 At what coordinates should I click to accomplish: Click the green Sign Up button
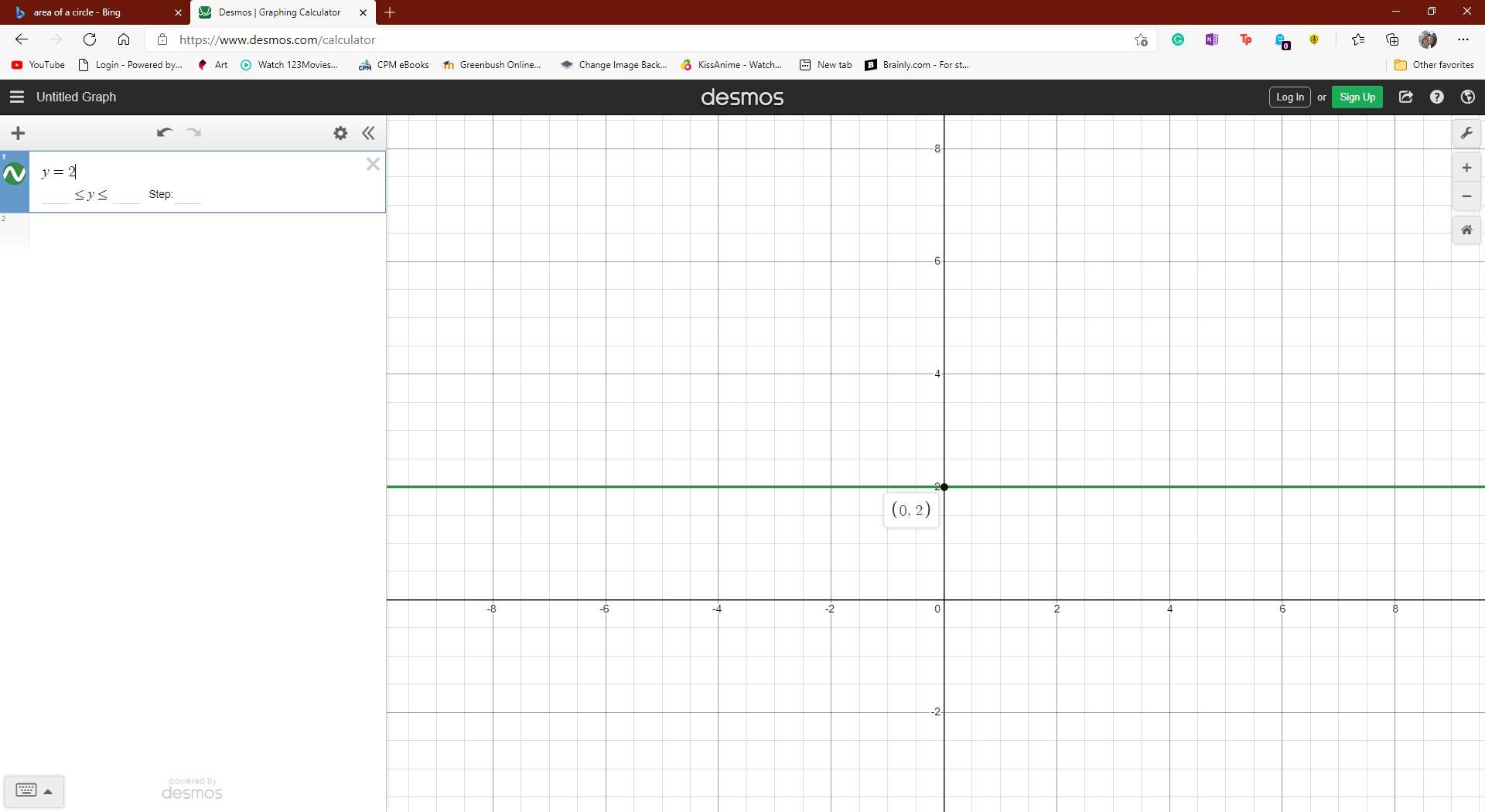pos(1357,97)
